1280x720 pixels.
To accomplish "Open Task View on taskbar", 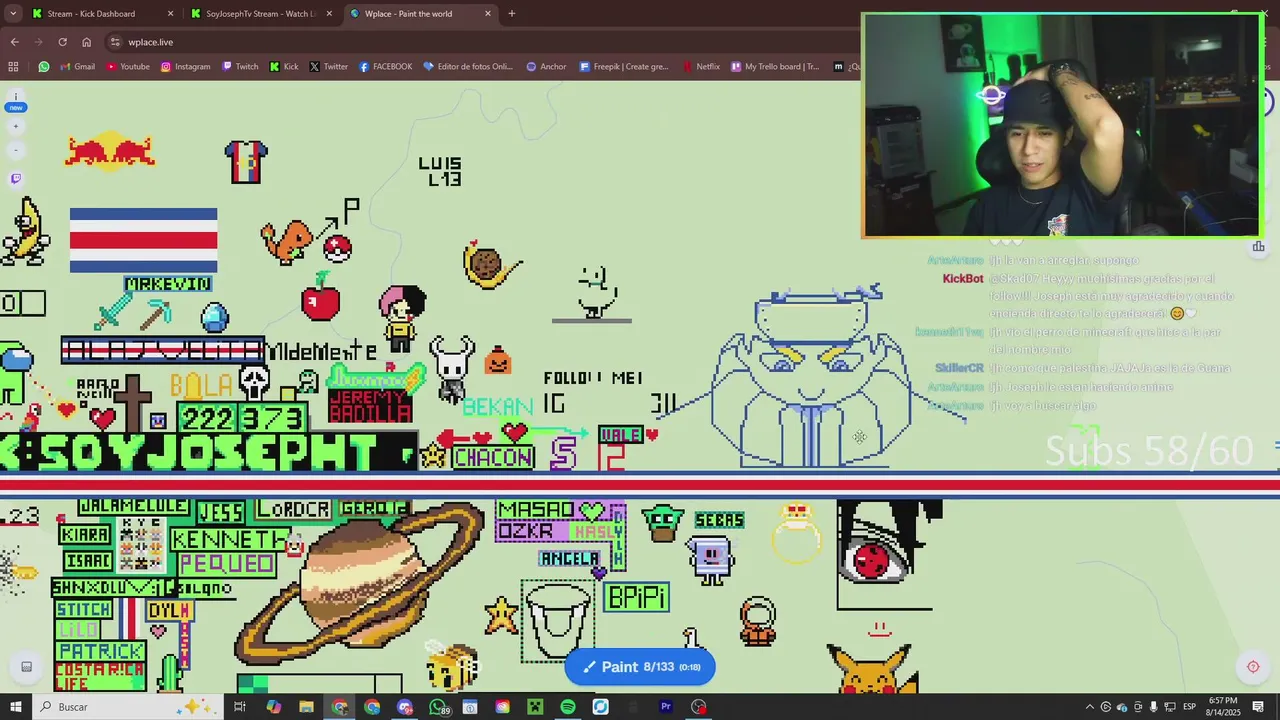I will click(240, 707).
